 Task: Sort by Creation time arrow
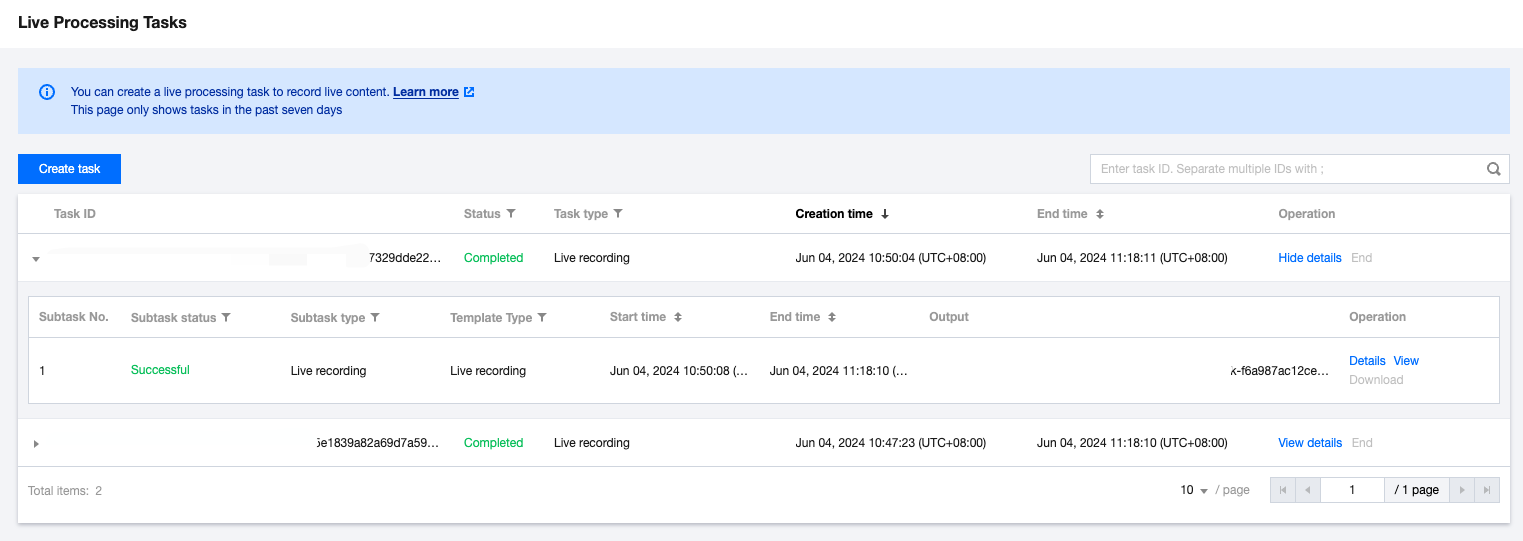coord(885,214)
